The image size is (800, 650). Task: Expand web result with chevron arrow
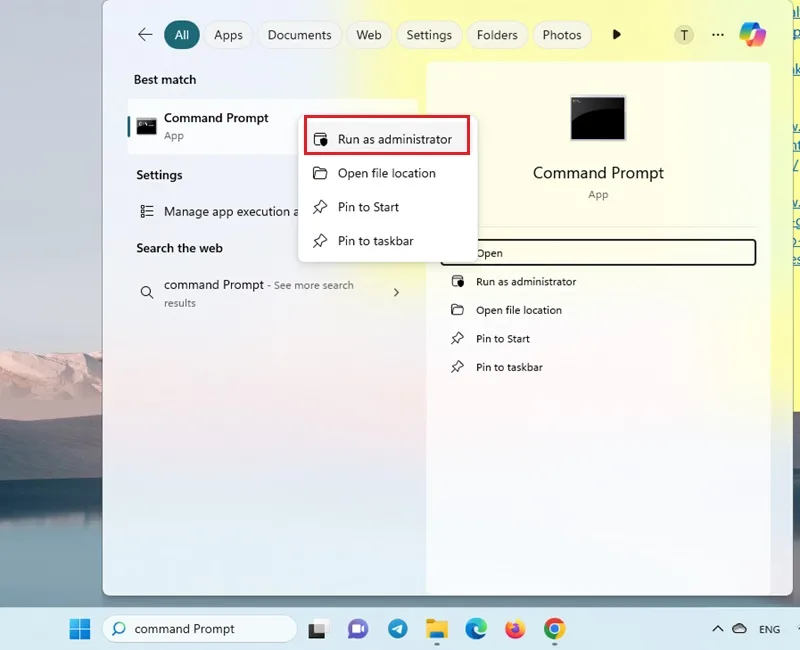click(396, 292)
